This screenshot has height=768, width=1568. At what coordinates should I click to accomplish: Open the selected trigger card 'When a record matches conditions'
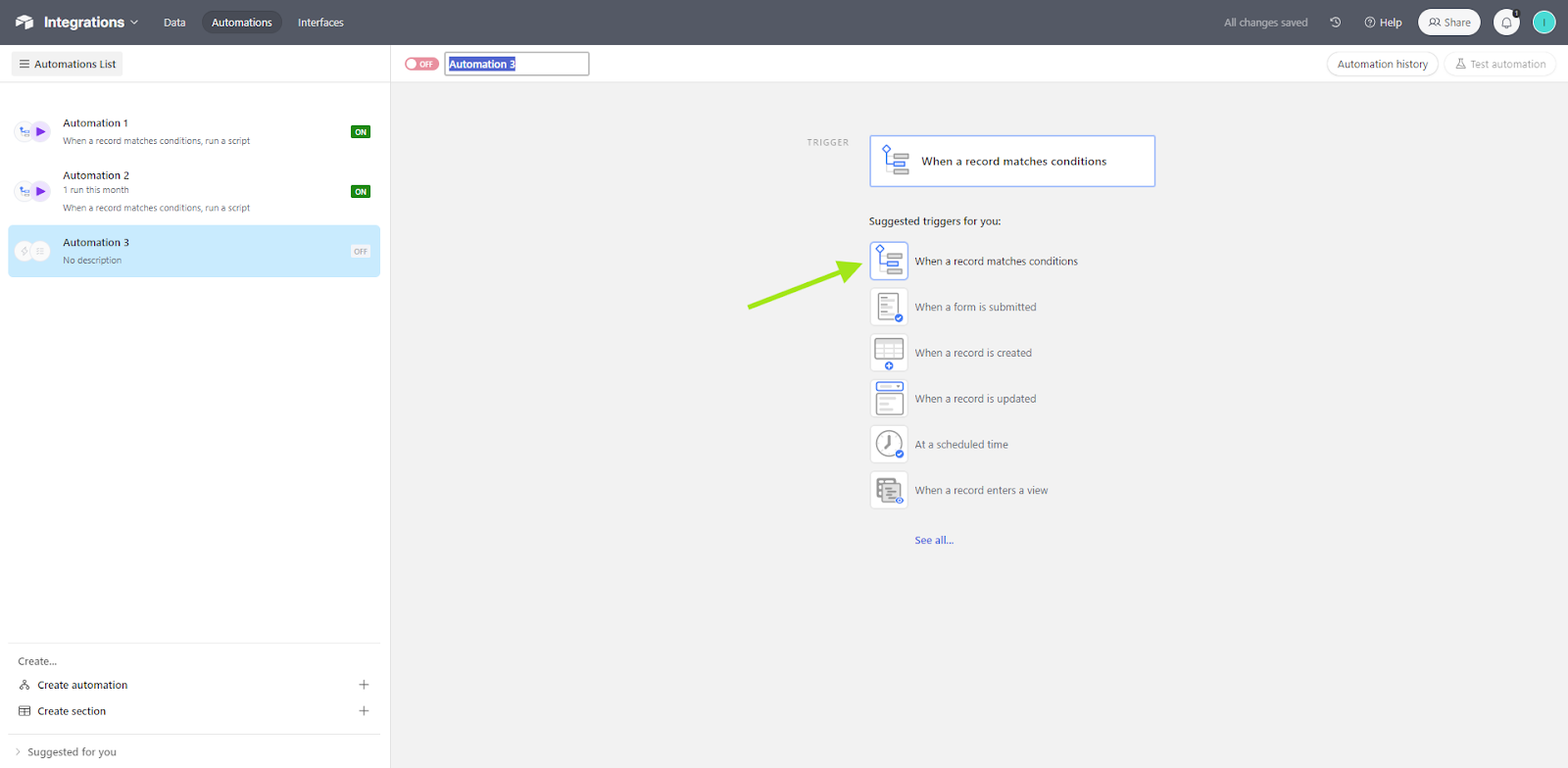[x=1012, y=161]
